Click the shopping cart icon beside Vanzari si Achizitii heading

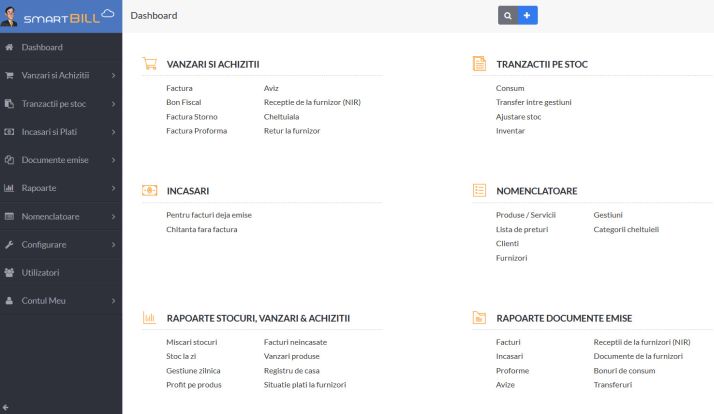click(x=149, y=63)
